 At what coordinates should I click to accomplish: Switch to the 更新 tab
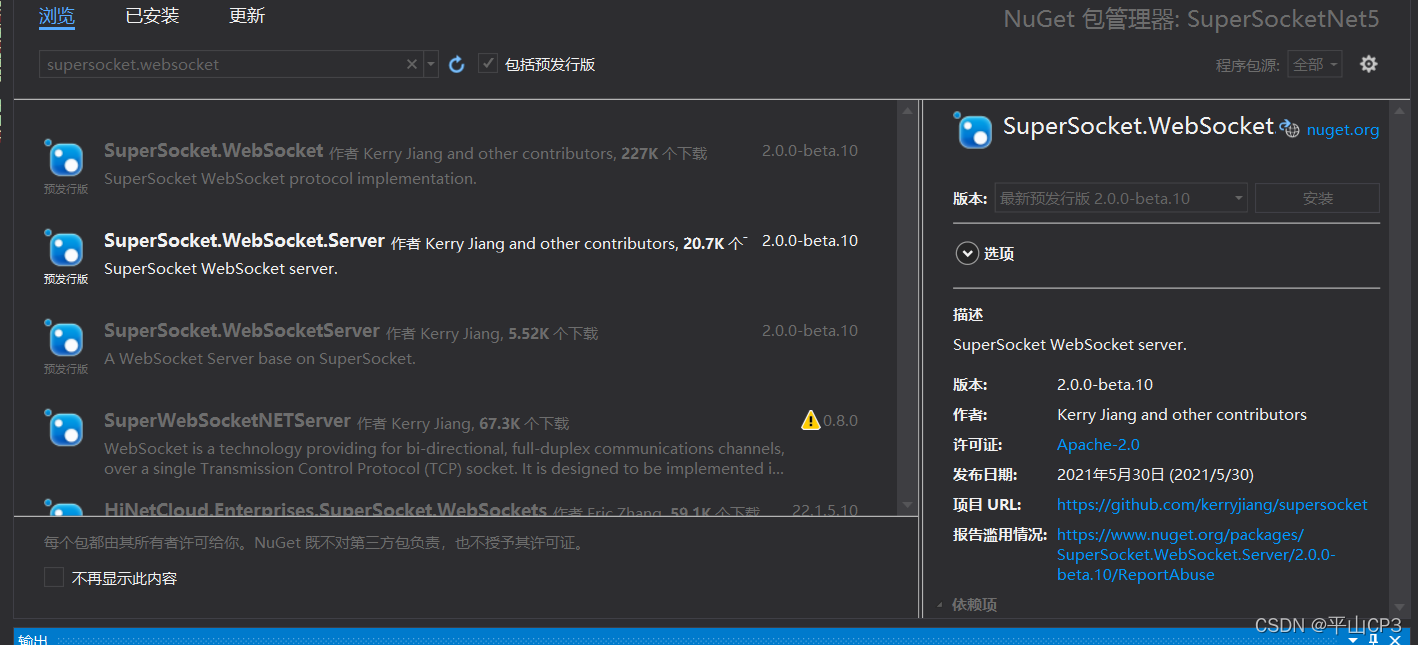click(x=247, y=16)
